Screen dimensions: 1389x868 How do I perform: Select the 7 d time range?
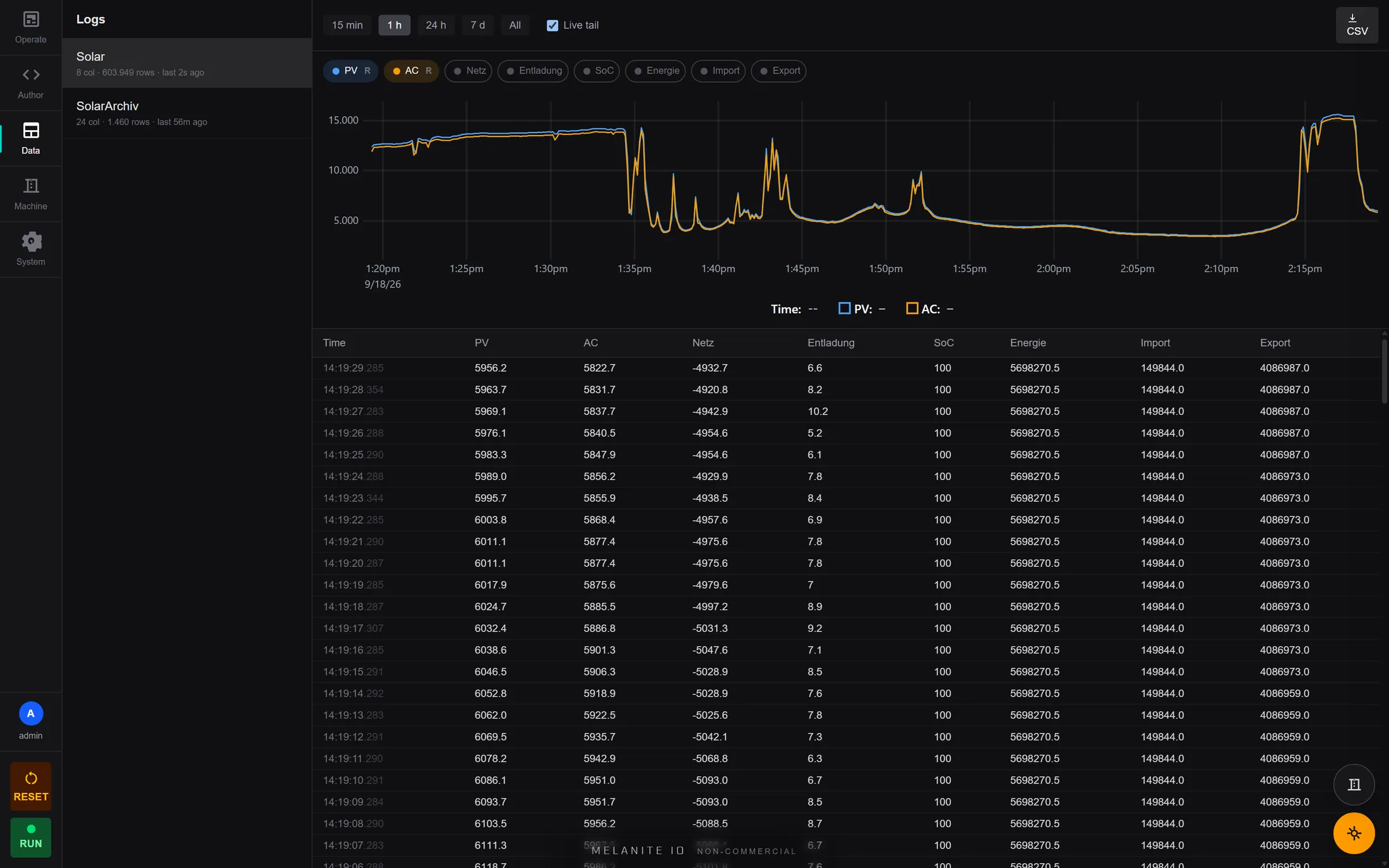[477, 25]
